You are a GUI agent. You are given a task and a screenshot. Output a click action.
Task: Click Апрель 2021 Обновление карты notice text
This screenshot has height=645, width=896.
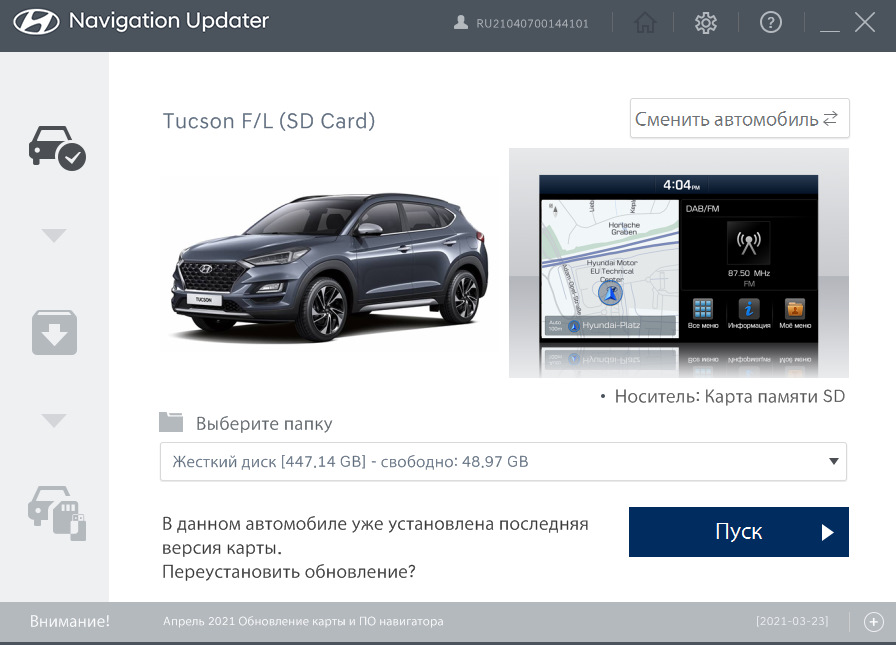click(303, 622)
